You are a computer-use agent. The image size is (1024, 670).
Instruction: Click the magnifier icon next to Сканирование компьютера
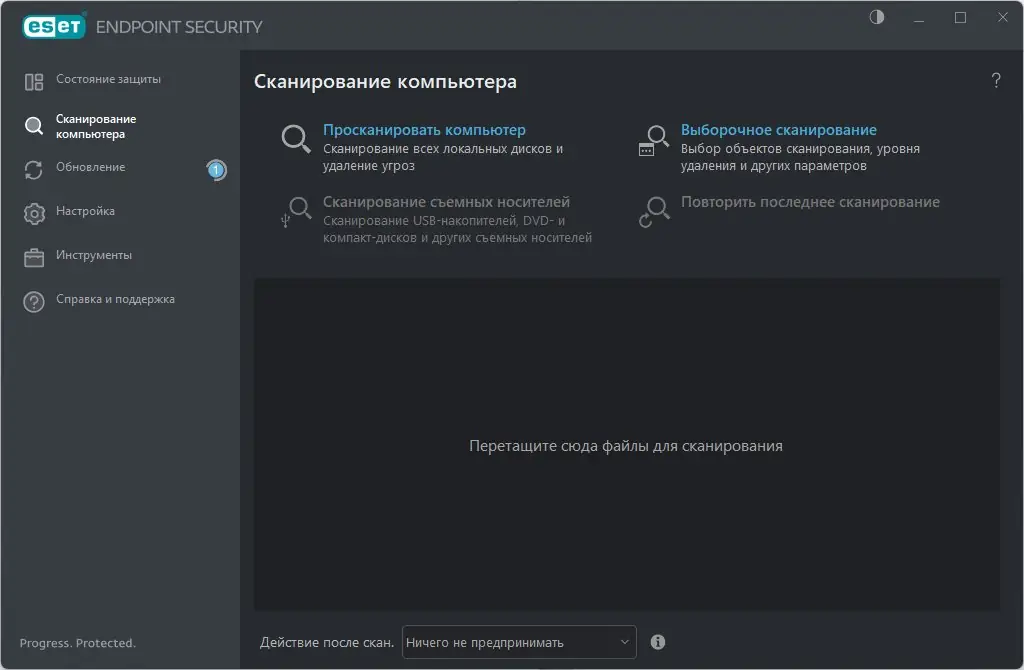click(x=32, y=124)
